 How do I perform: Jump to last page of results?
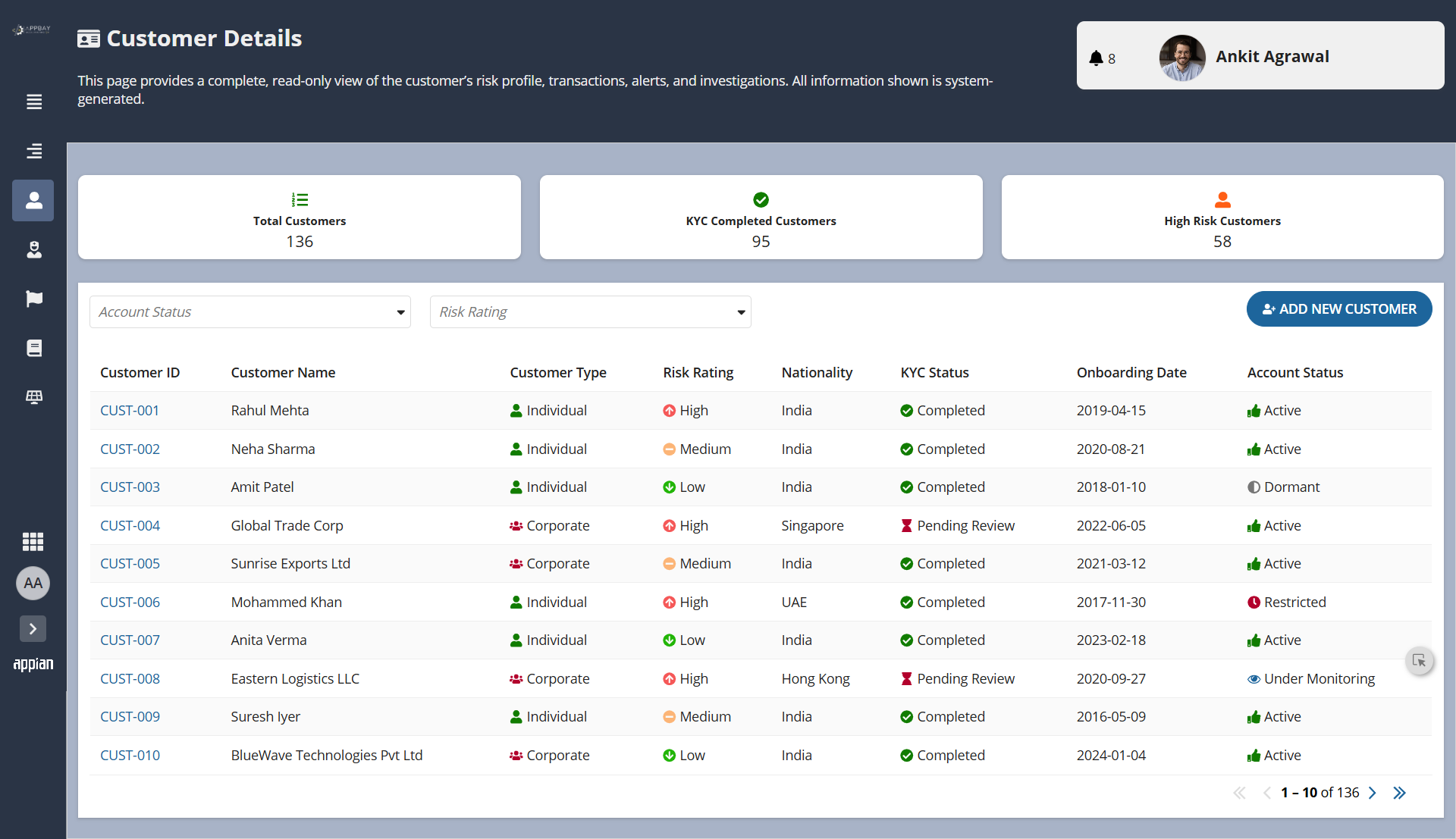(x=1399, y=793)
